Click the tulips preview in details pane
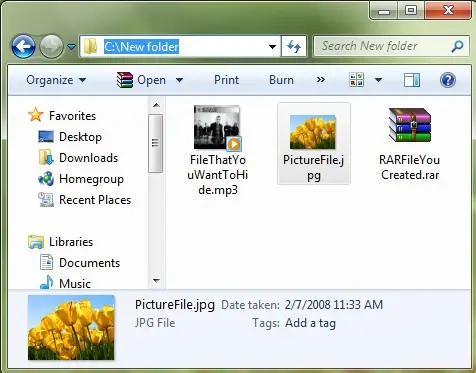Viewport: 476px width, 373px height. 71,327
